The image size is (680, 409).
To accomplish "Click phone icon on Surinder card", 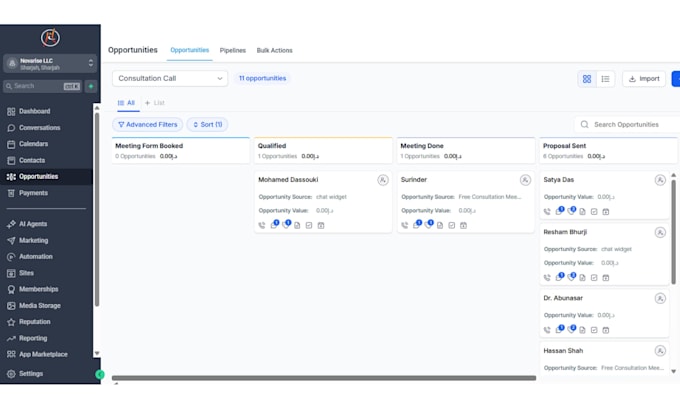I will [x=404, y=226].
